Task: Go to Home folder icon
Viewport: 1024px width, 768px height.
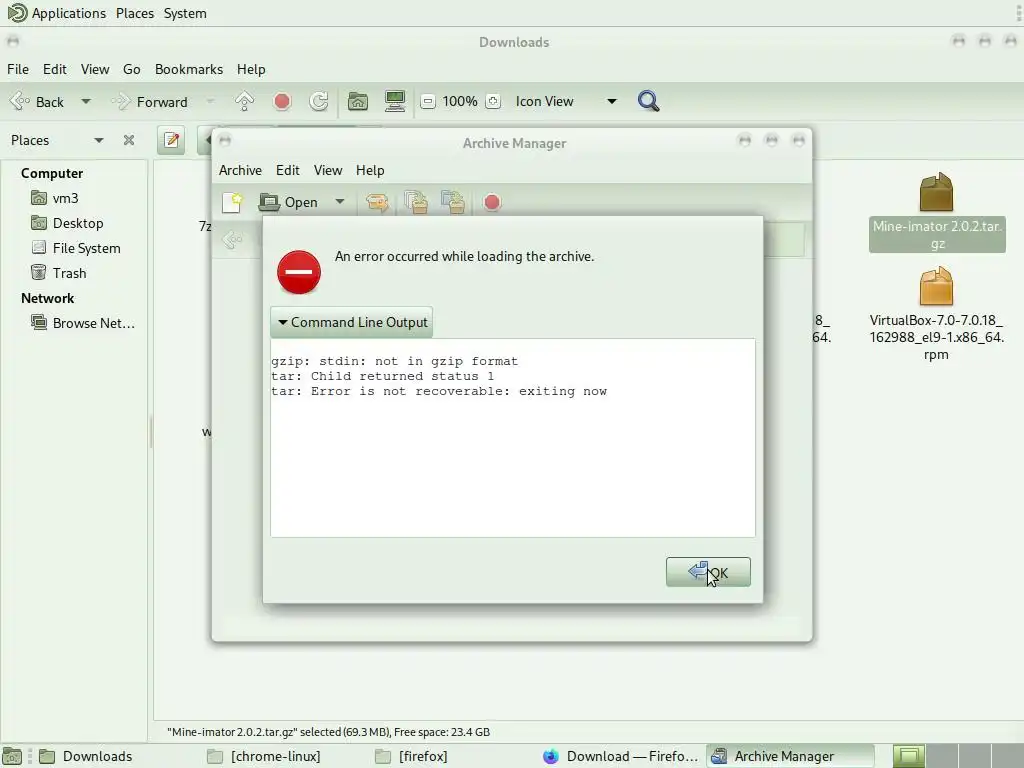Action: [x=358, y=101]
